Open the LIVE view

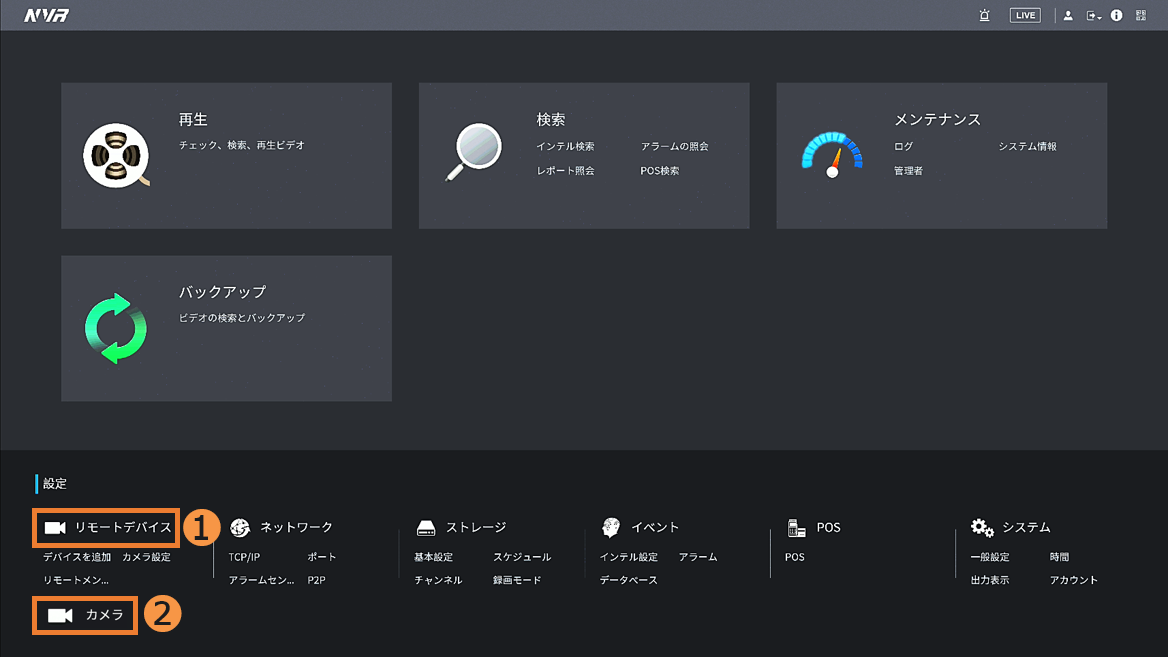(x=1025, y=15)
